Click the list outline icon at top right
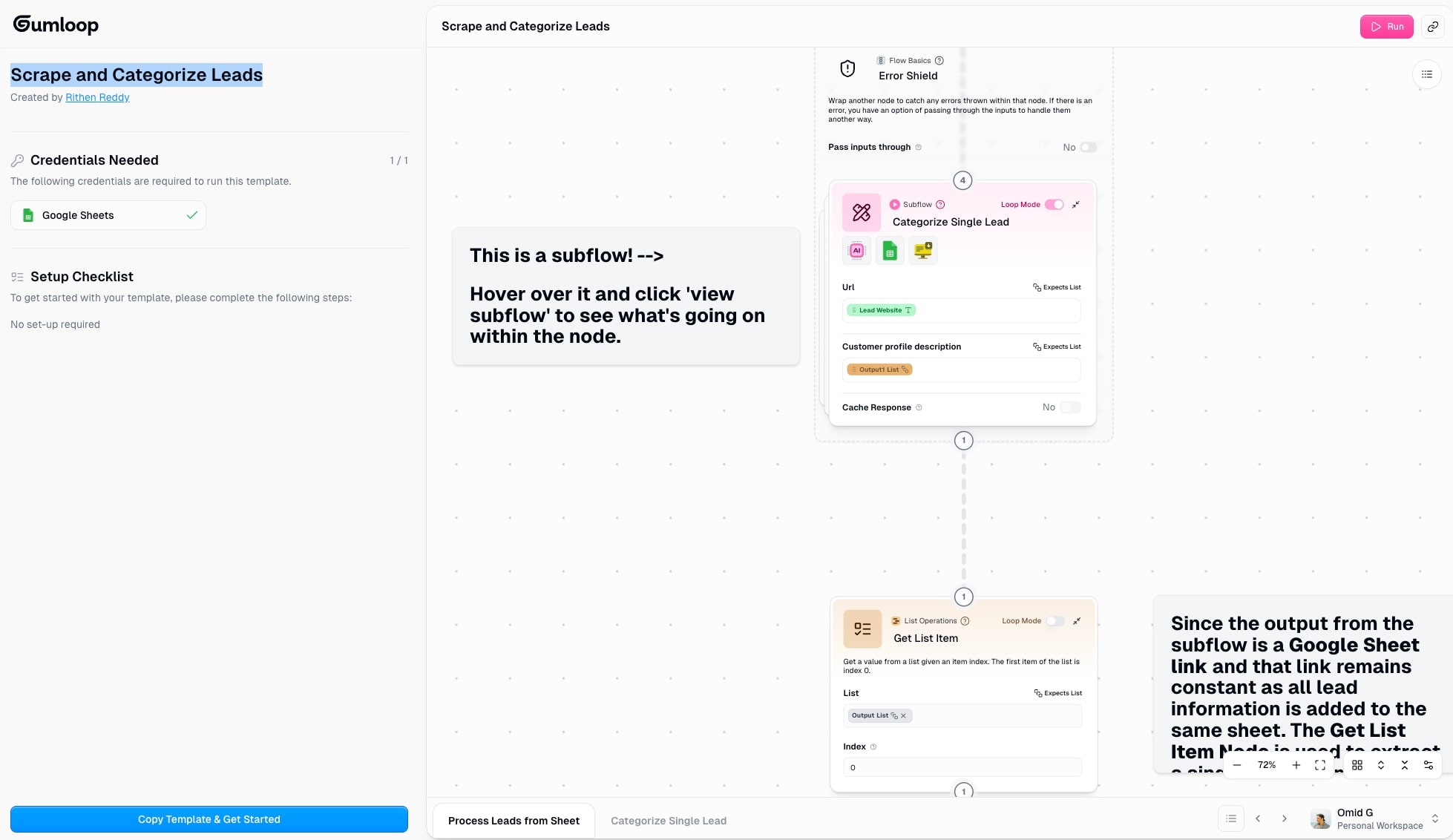1453x840 pixels. pyautogui.click(x=1426, y=74)
